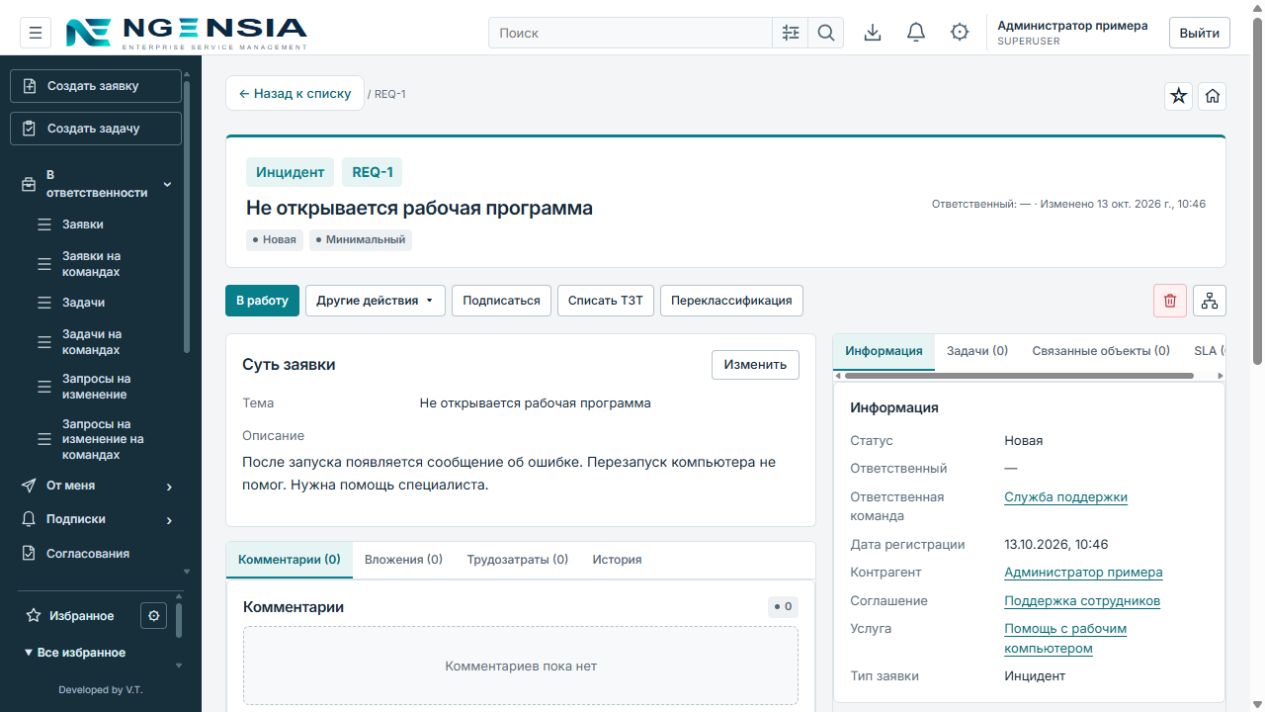Expand the Подписки section
The width and height of the screenshot is (1265, 712).
169,521
